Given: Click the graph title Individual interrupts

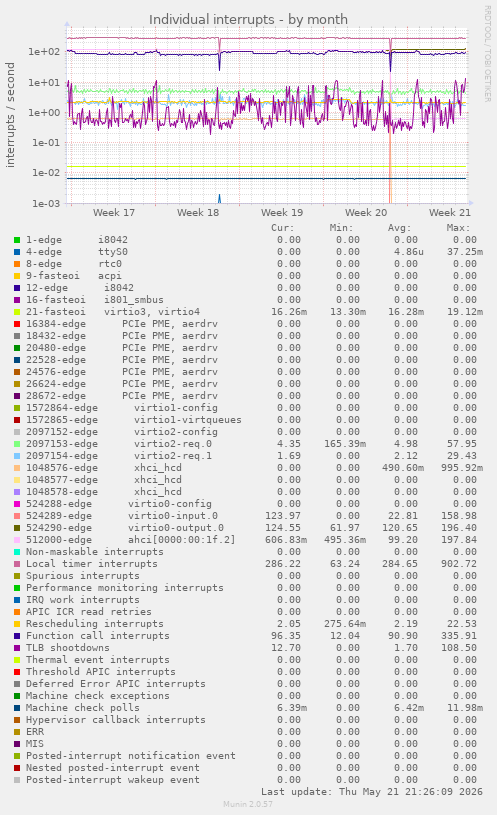Looking at the screenshot, I should point(248,20).
